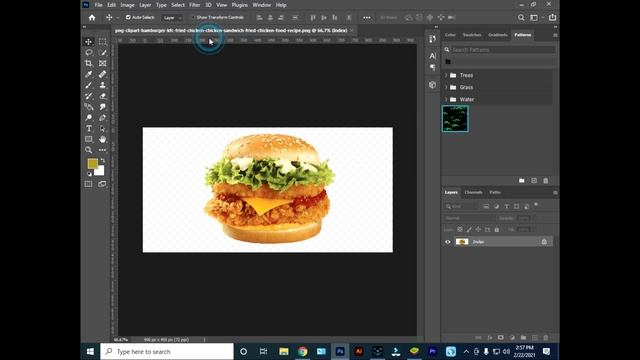The height and width of the screenshot is (360, 640).
Task: Select the Path Selection tool
Action: (x=102, y=128)
